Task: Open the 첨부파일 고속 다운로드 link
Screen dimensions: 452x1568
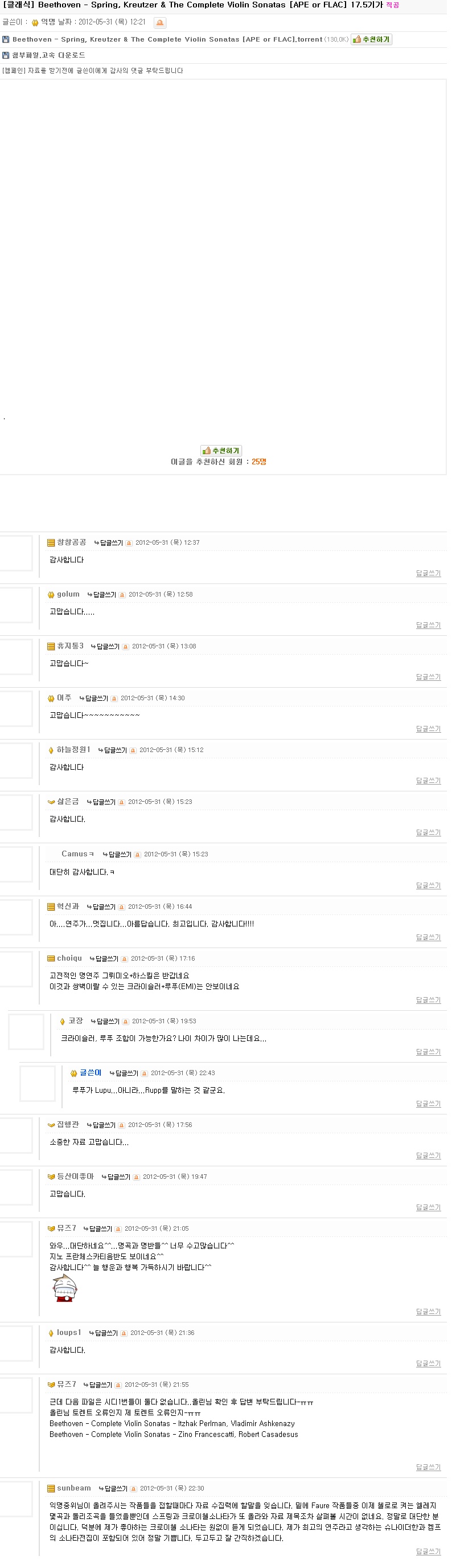Action: click(48, 55)
